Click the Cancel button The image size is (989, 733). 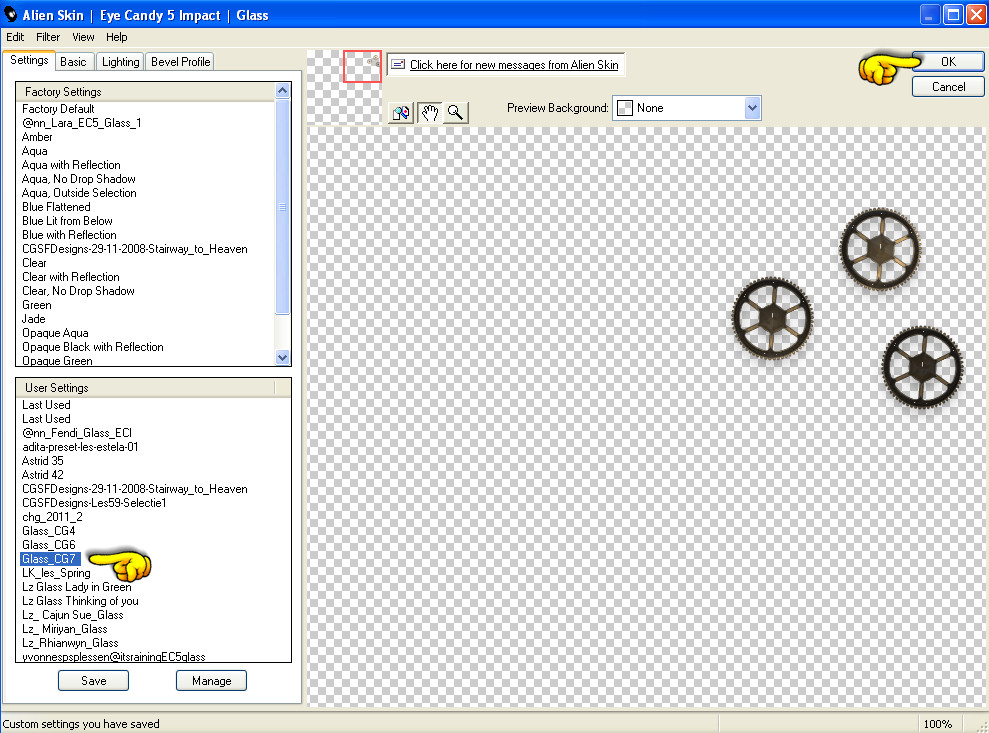tap(948, 87)
